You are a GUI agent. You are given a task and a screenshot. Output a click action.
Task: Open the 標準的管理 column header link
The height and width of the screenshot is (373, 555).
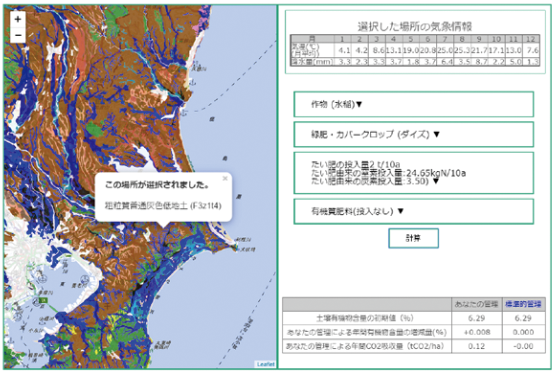[523, 304]
